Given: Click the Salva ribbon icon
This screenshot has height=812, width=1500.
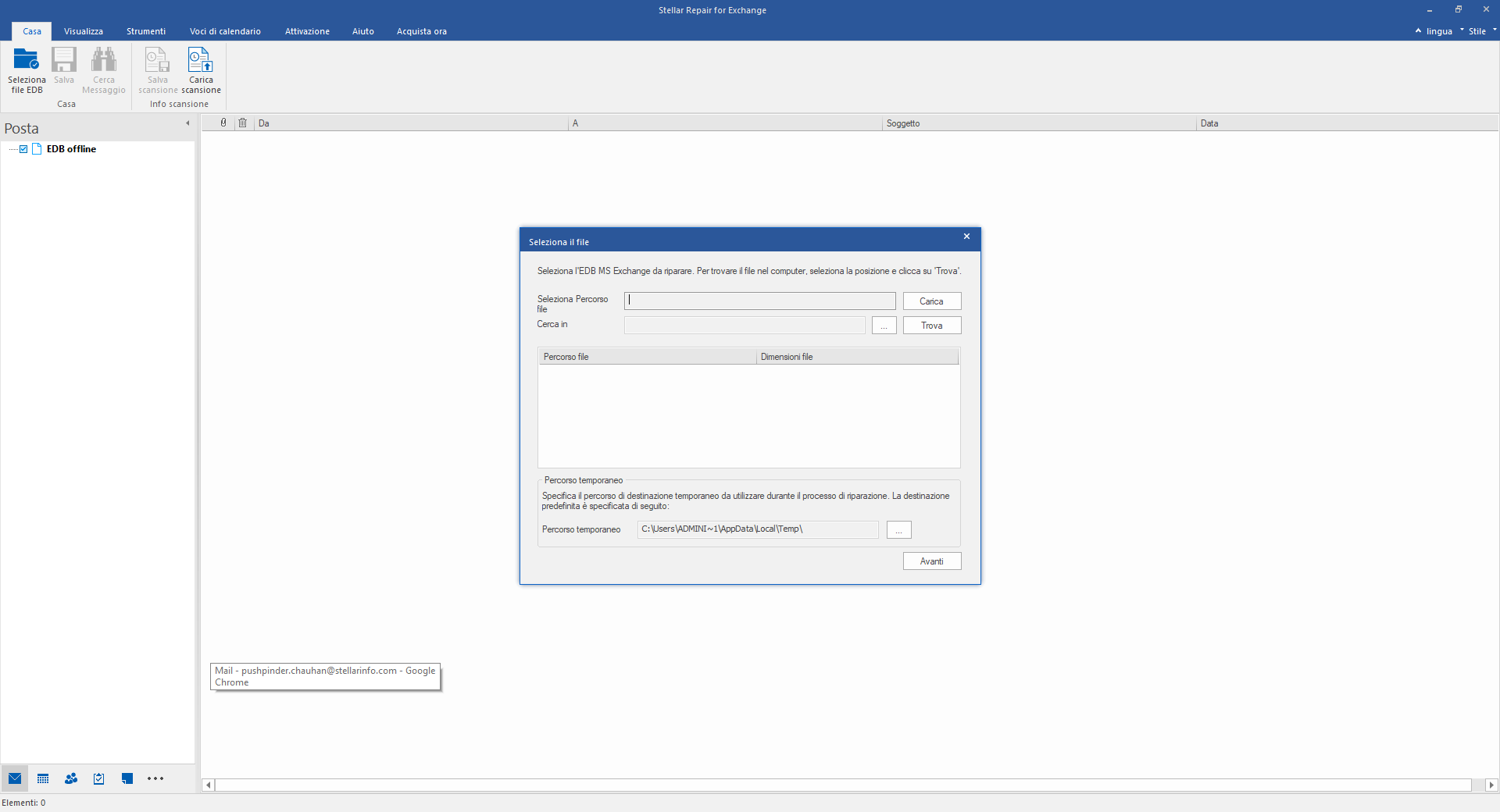Looking at the screenshot, I should [64, 59].
